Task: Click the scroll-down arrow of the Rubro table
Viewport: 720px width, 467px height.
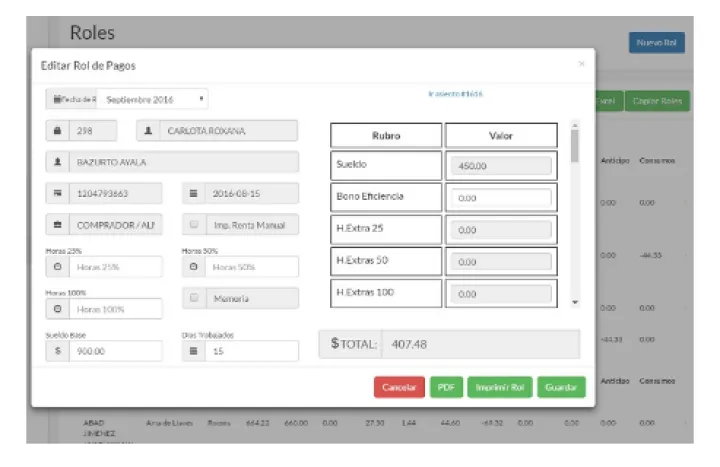Action: click(x=574, y=301)
